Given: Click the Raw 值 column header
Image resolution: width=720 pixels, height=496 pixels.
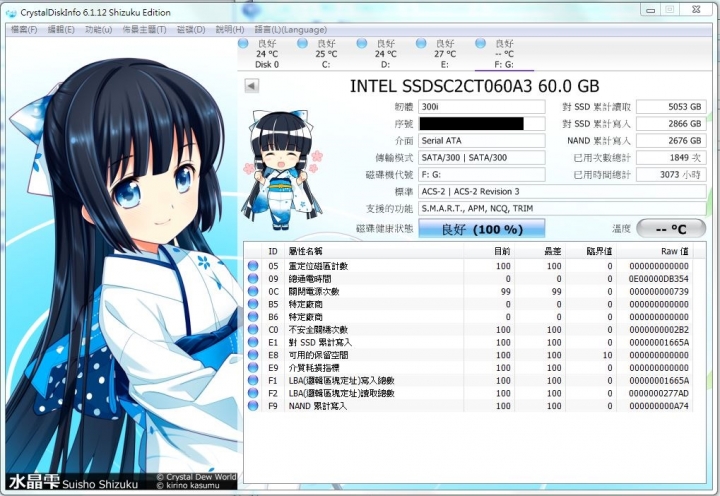Looking at the screenshot, I should pyautogui.click(x=655, y=251).
